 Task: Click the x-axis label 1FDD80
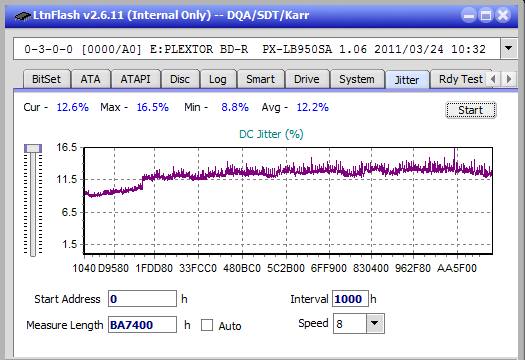pos(154,268)
